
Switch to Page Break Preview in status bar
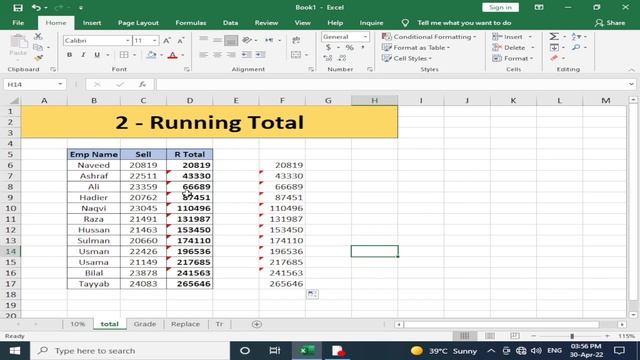[x=515, y=336]
